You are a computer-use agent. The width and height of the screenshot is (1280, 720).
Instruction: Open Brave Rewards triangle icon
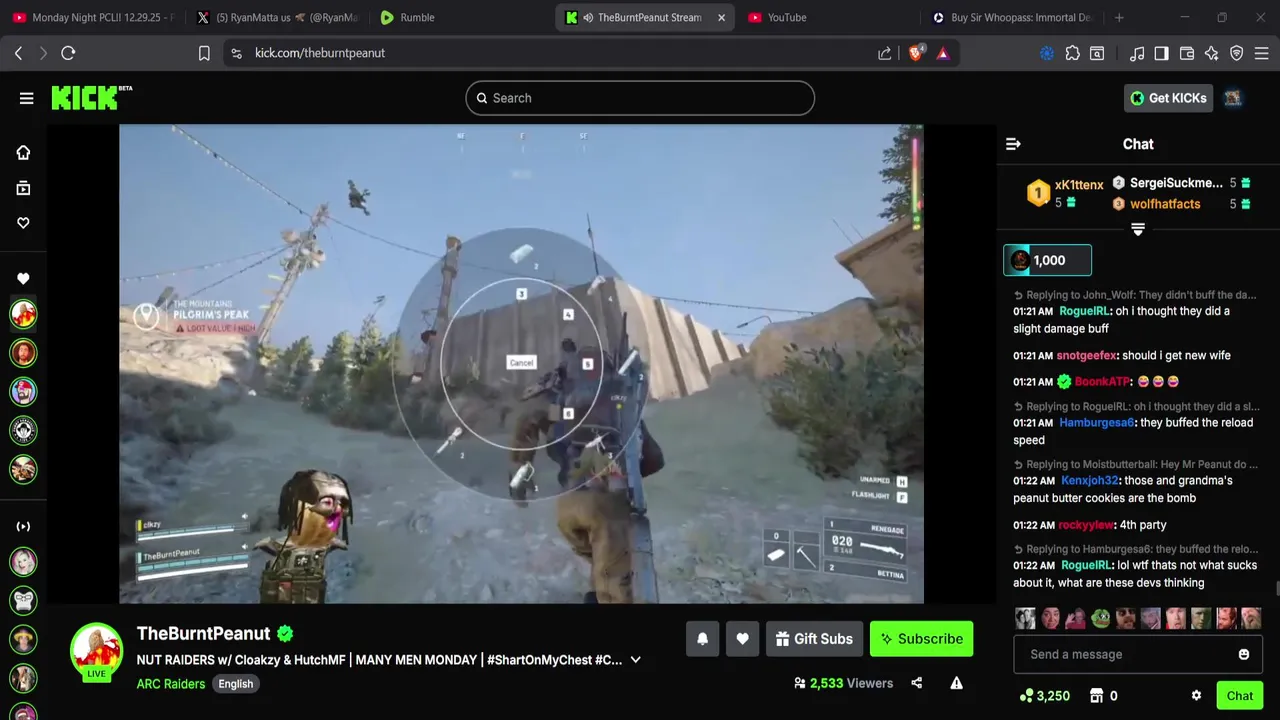coord(942,53)
